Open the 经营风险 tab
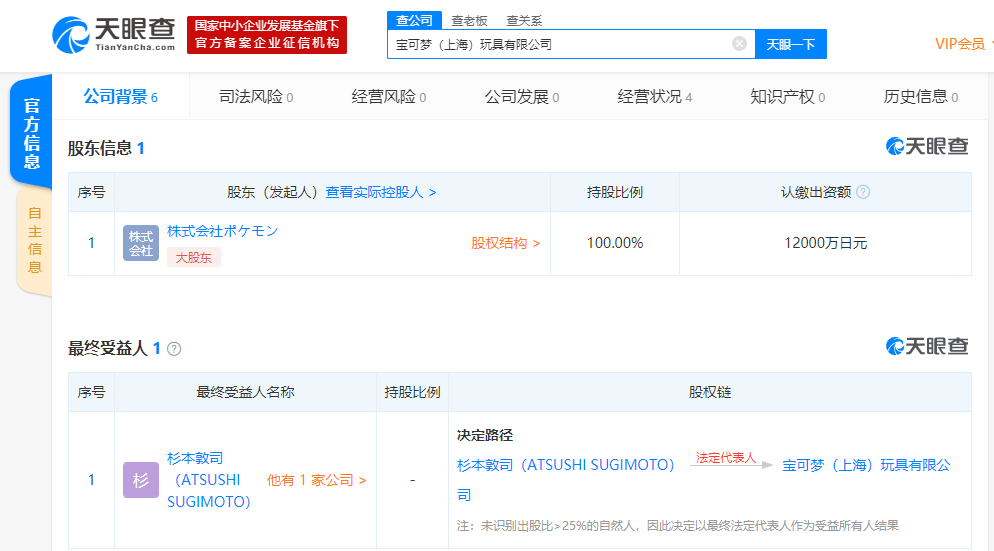The height and width of the screenshot is (551, 994). coord(389,96)
